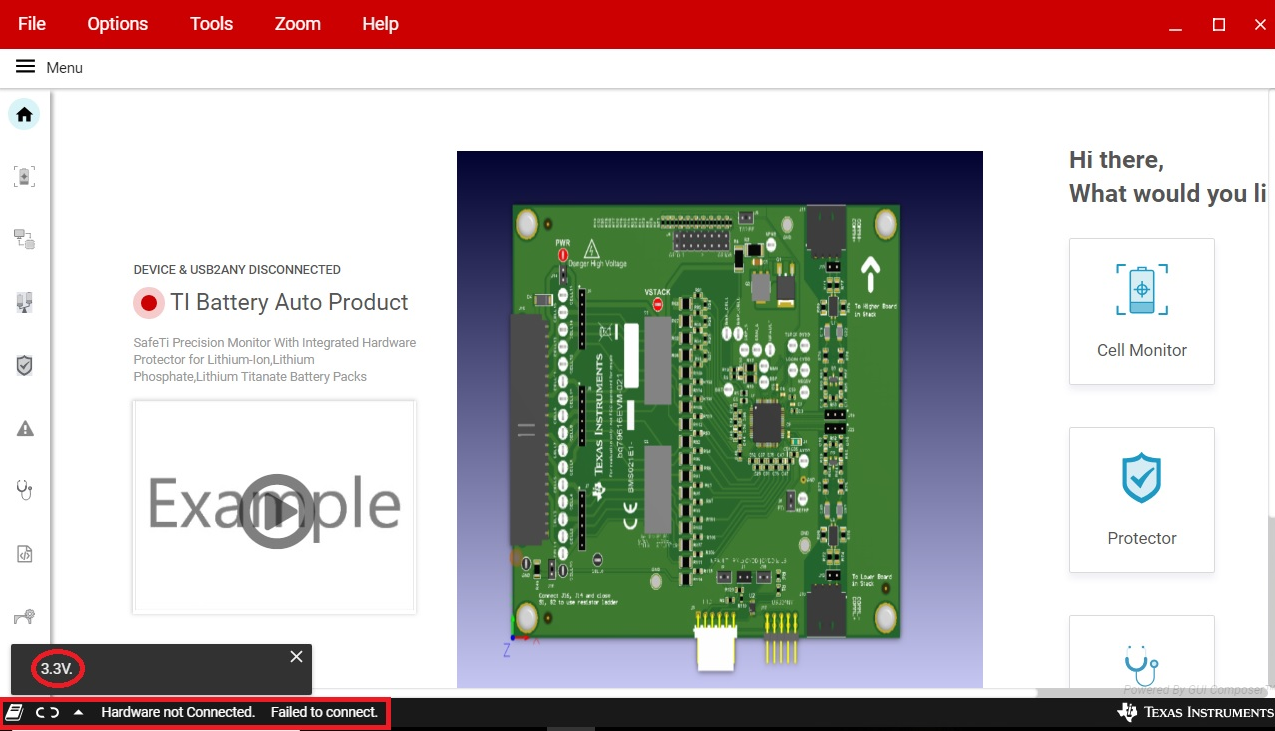The width and height of the screenshot is (1275, 731).
Task: Click the red connection status dot
Action: [x=149, y=302]
